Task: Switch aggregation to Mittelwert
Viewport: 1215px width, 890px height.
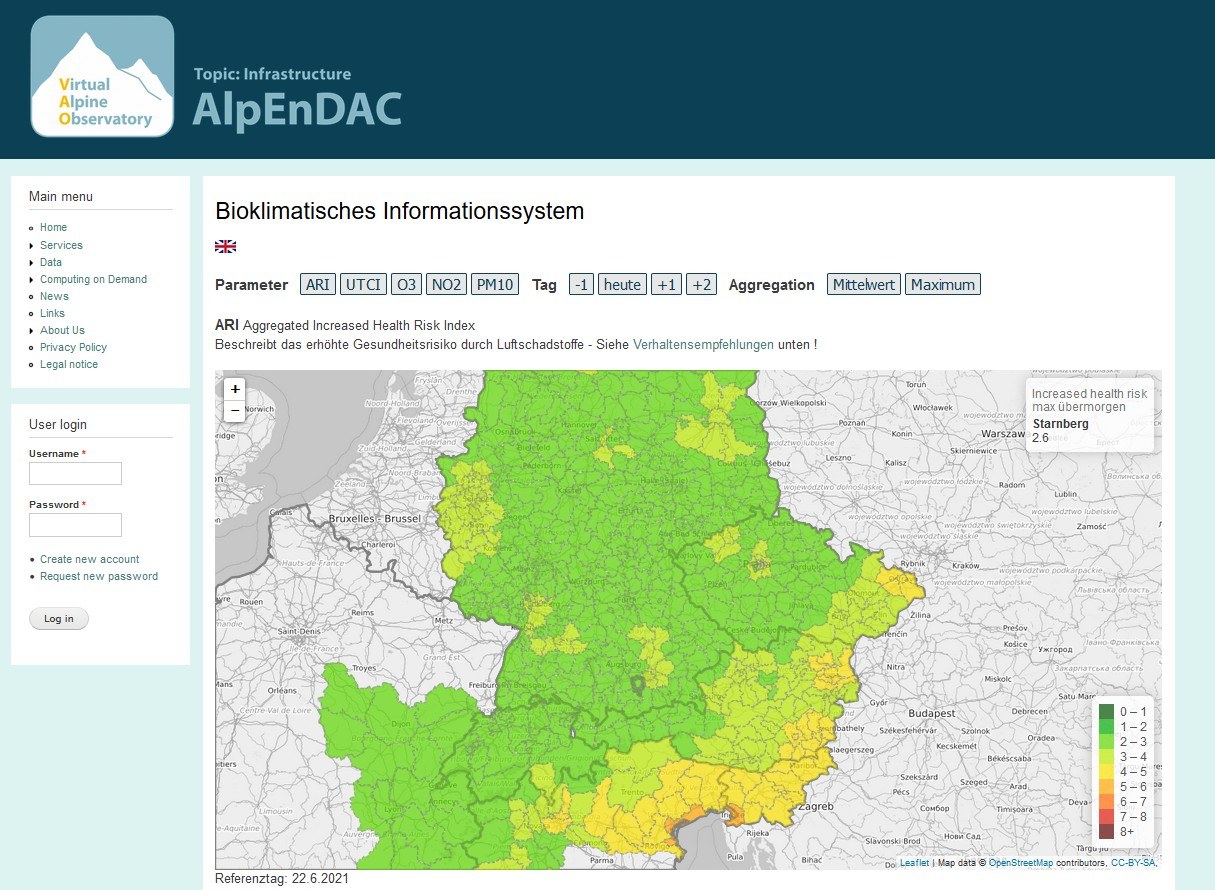Action: click(x=864, y=285)
